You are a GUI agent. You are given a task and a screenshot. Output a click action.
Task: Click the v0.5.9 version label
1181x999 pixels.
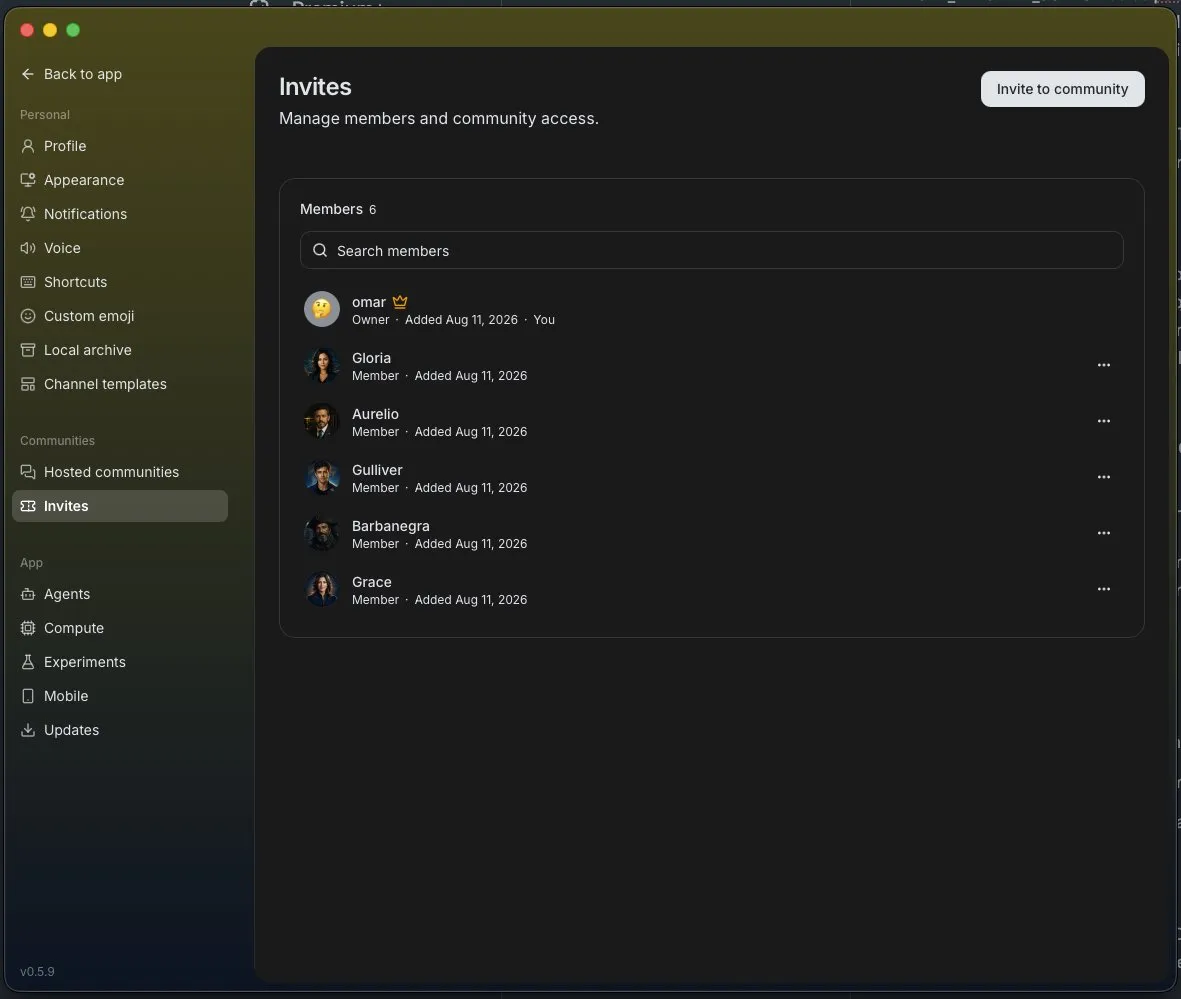point(37,972)
